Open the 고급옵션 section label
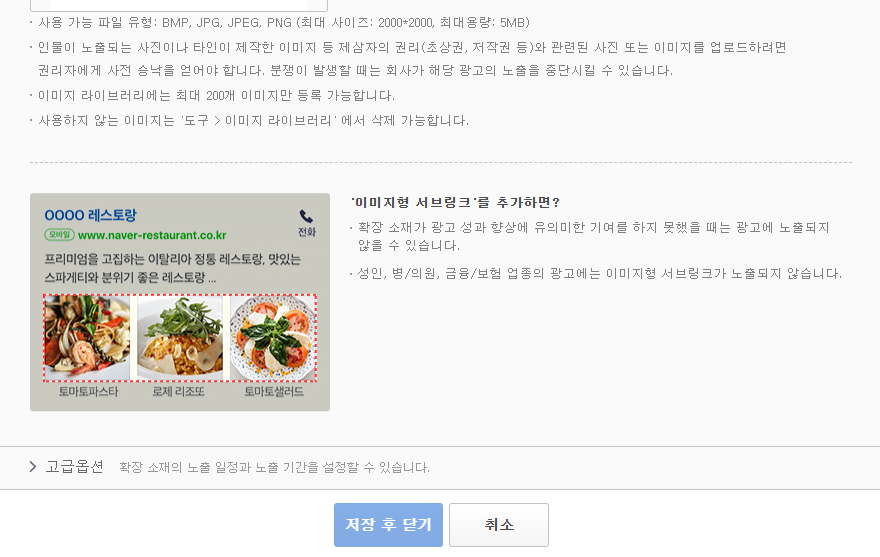880x557 pixels. [74, 467]
